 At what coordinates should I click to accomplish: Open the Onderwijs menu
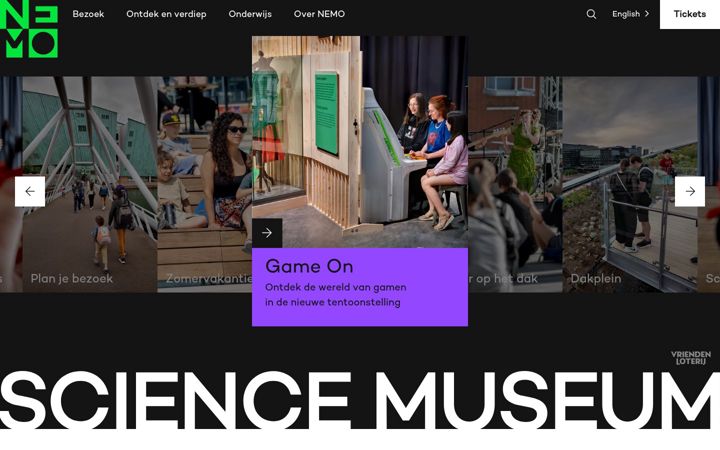[x=250, y=14]
